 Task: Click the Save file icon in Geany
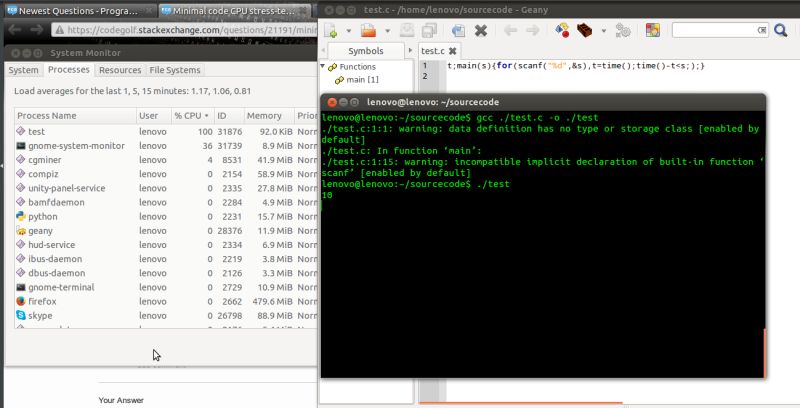coord(407,31)
